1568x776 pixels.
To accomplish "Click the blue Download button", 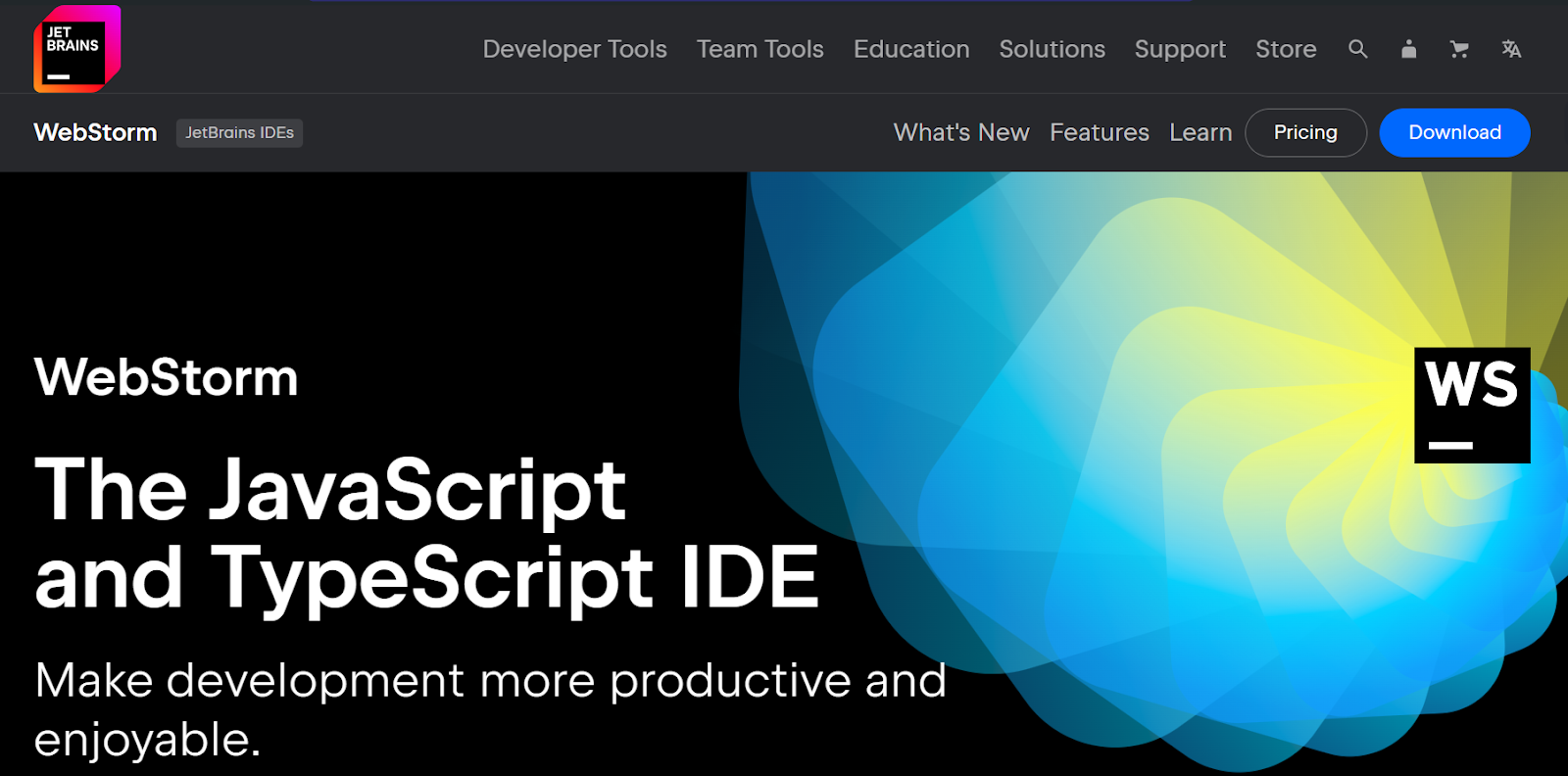I will point(1454,132).
